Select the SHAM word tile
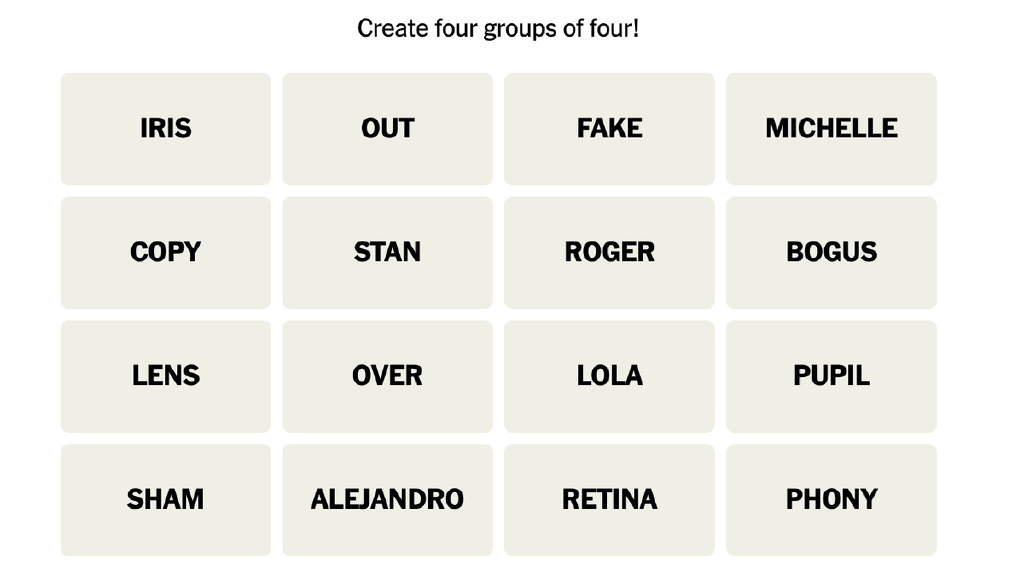 165,499
